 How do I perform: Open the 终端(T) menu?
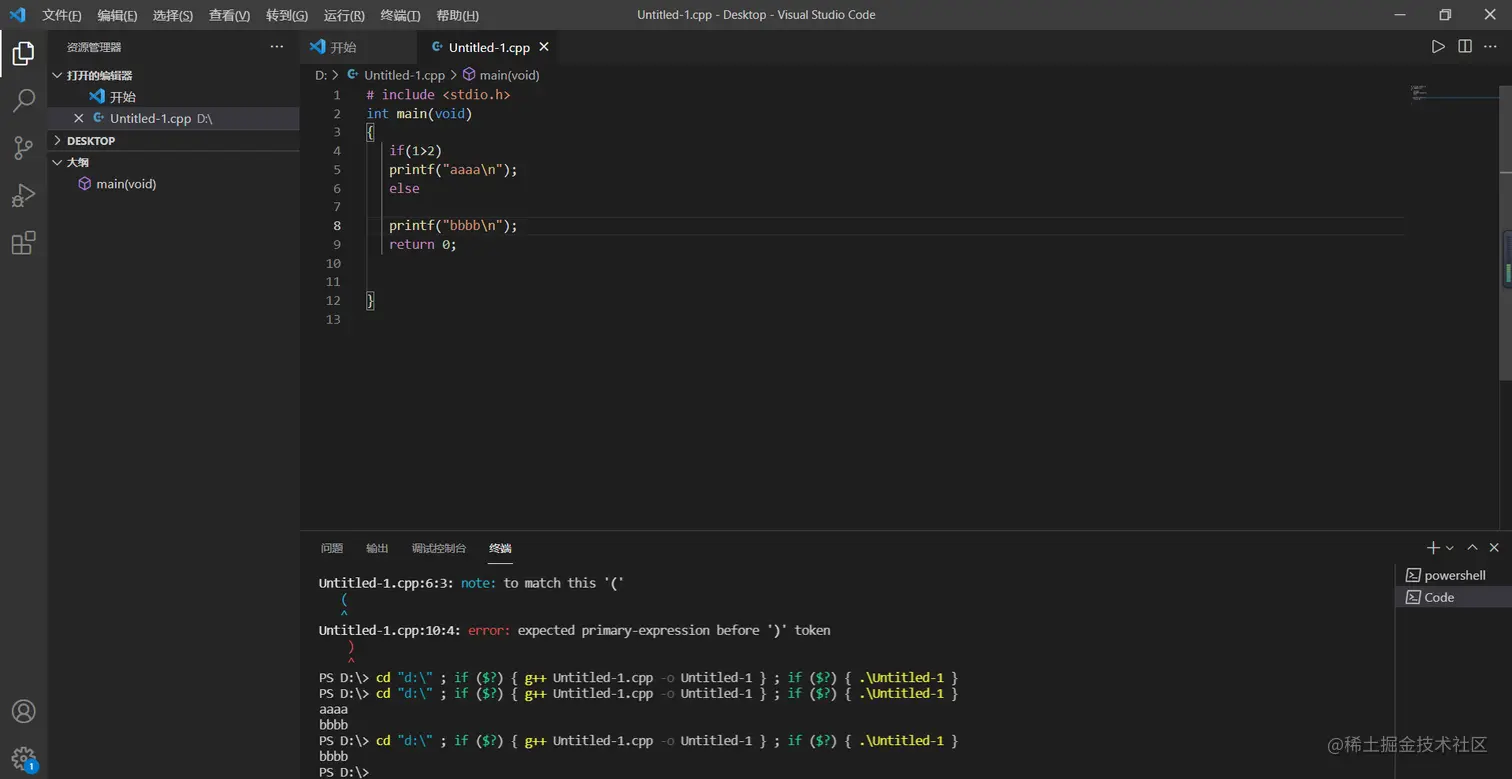click(x=400, y=15)
